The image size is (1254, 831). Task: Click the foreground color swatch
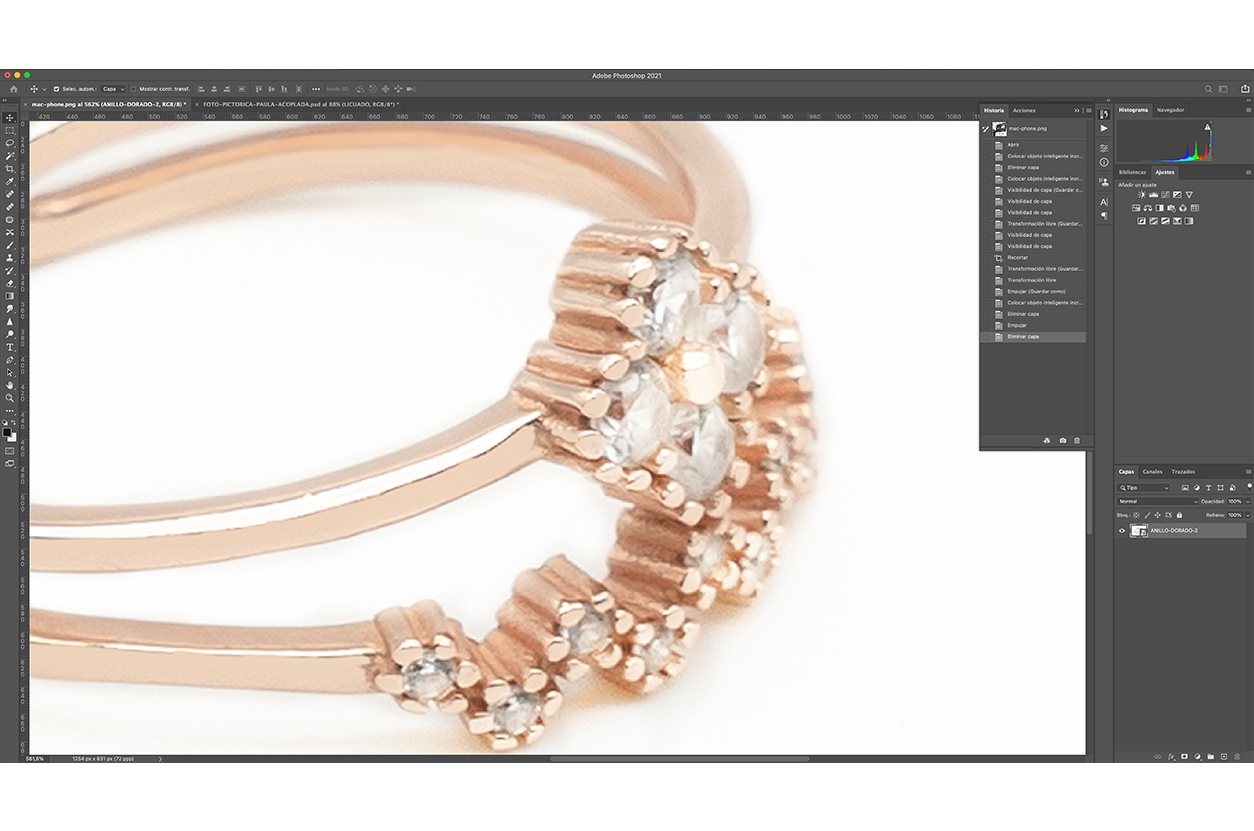(7, 431)
